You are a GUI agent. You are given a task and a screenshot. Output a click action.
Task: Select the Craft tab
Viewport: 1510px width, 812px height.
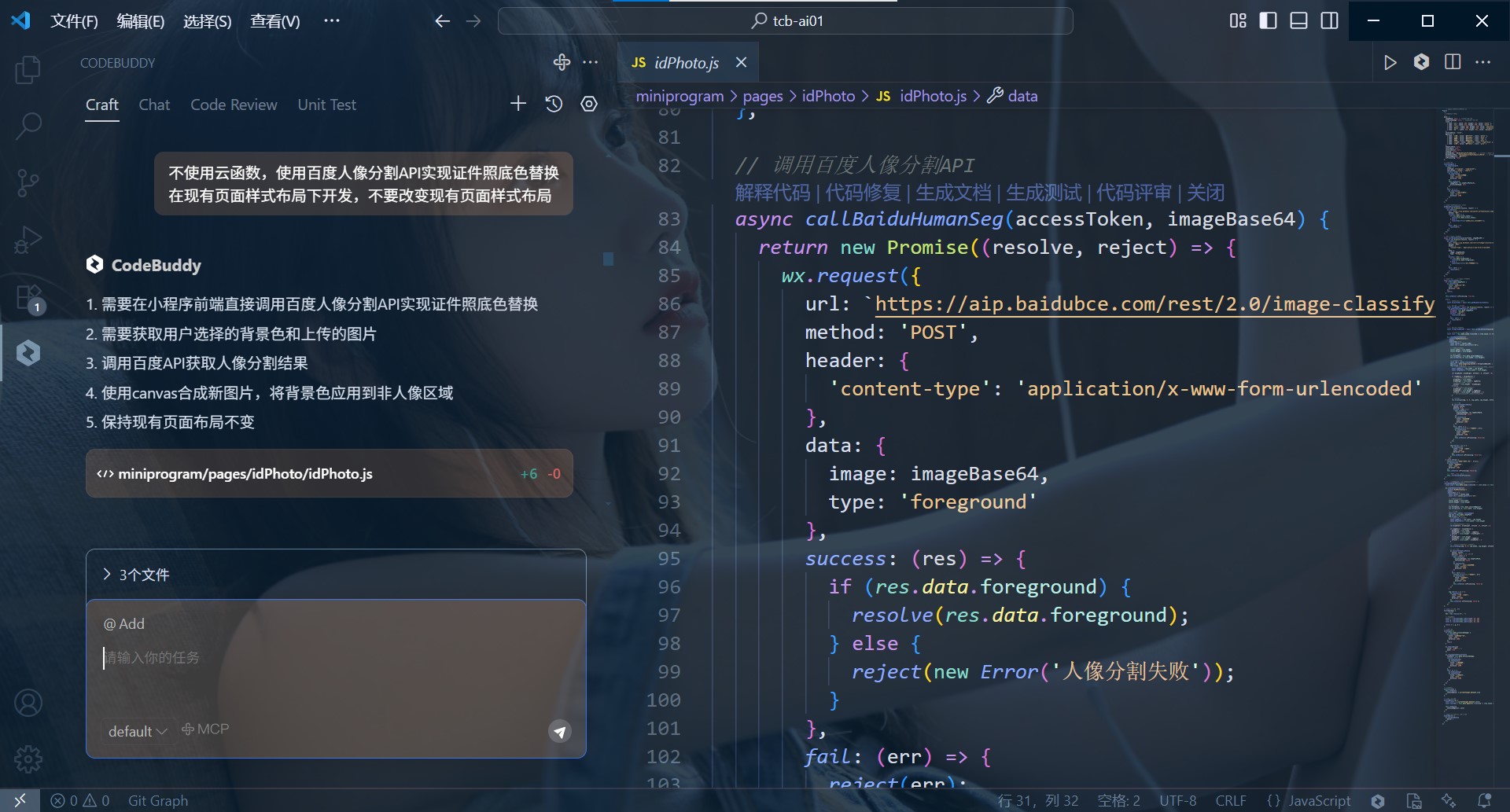coord(102,105)
